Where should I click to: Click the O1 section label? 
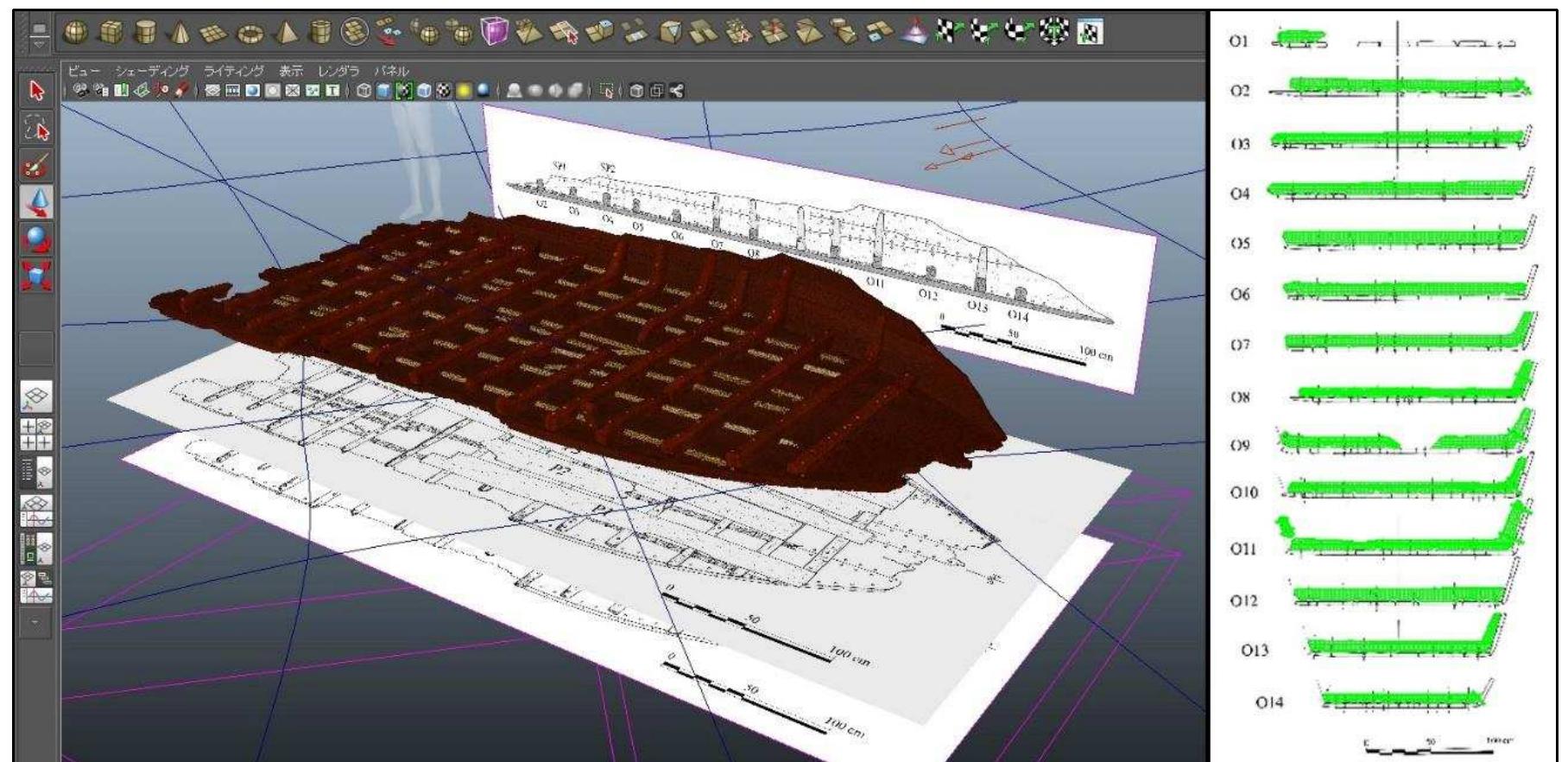click(1238, 41)
